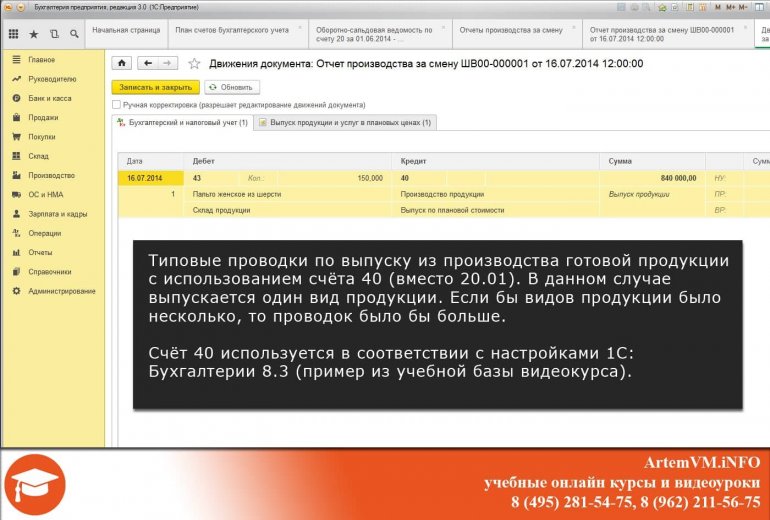770x520 pixels.
Task: Select the Пальто женское из шерсти cell
Action: pyautogui.click(x=288, y=194)
